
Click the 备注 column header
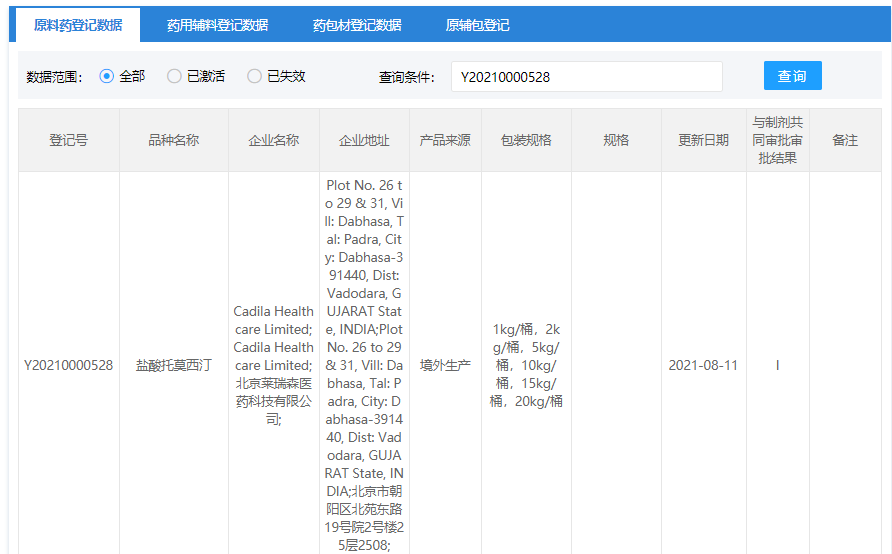tap(845, 140)
